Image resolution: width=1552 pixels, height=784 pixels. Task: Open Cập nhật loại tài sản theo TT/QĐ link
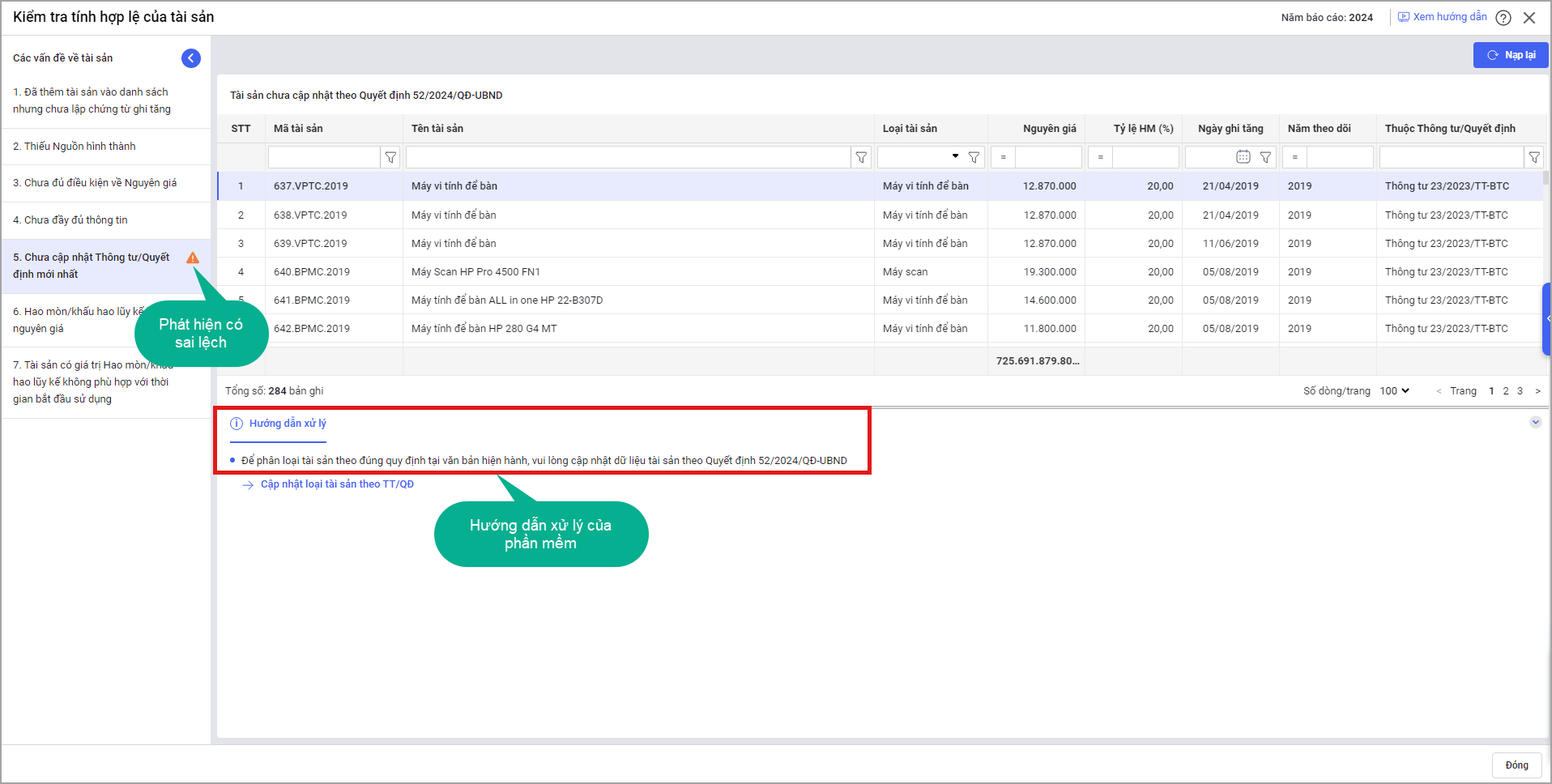tap(337, 484)
